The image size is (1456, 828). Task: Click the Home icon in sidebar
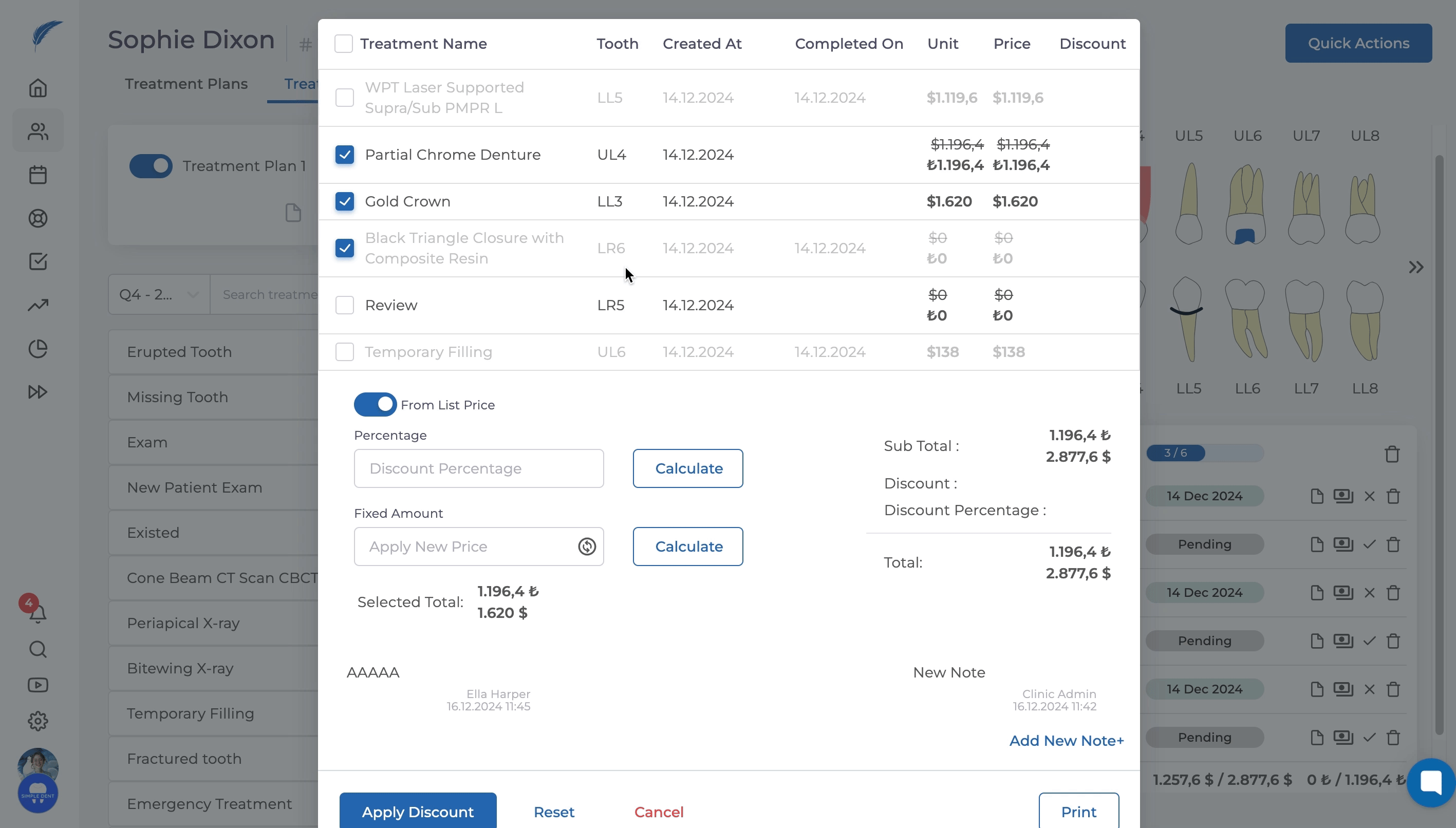pyautogui.click(x=38, y=87)
